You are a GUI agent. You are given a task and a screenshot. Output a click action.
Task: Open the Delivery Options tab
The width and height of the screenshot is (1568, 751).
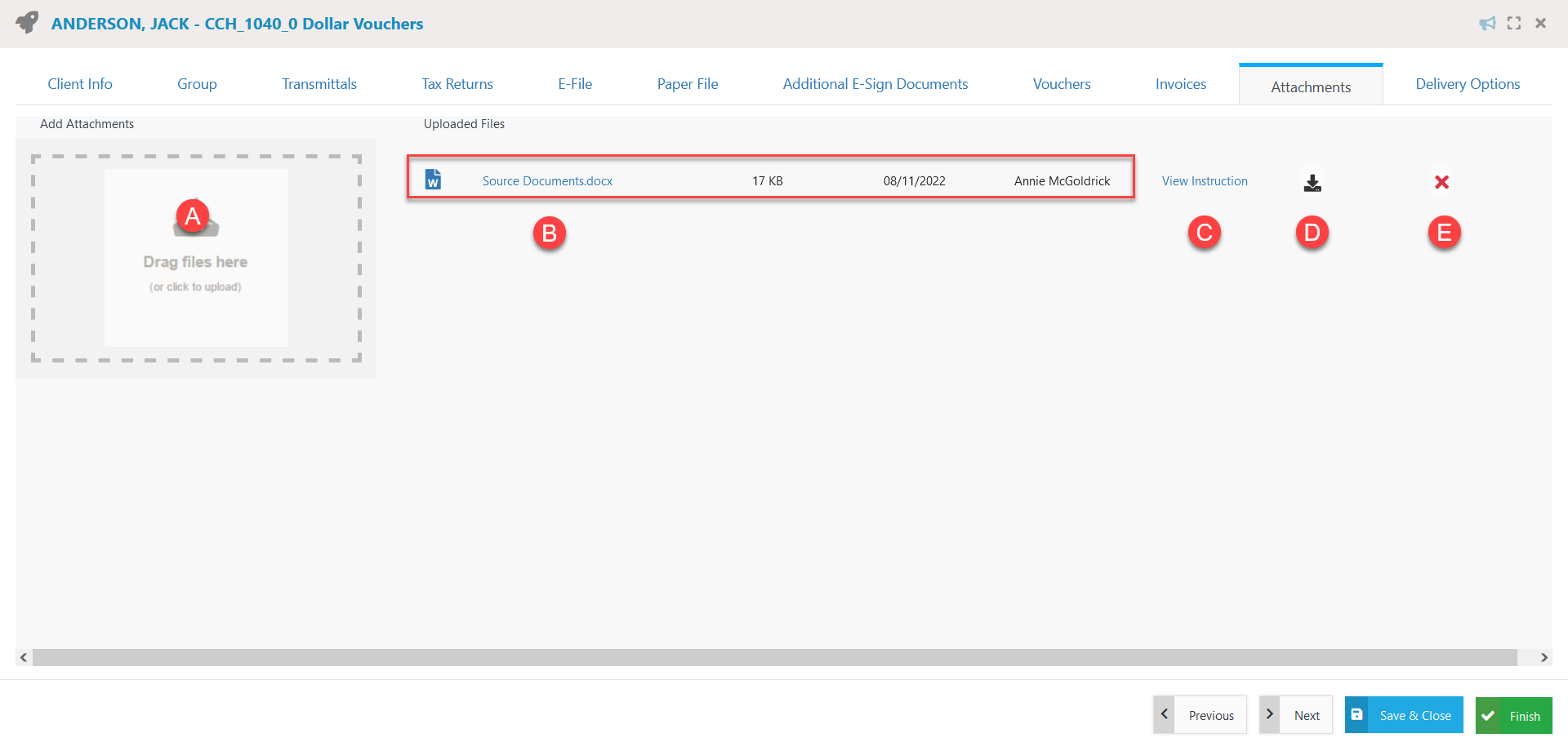coord(1467,83)
